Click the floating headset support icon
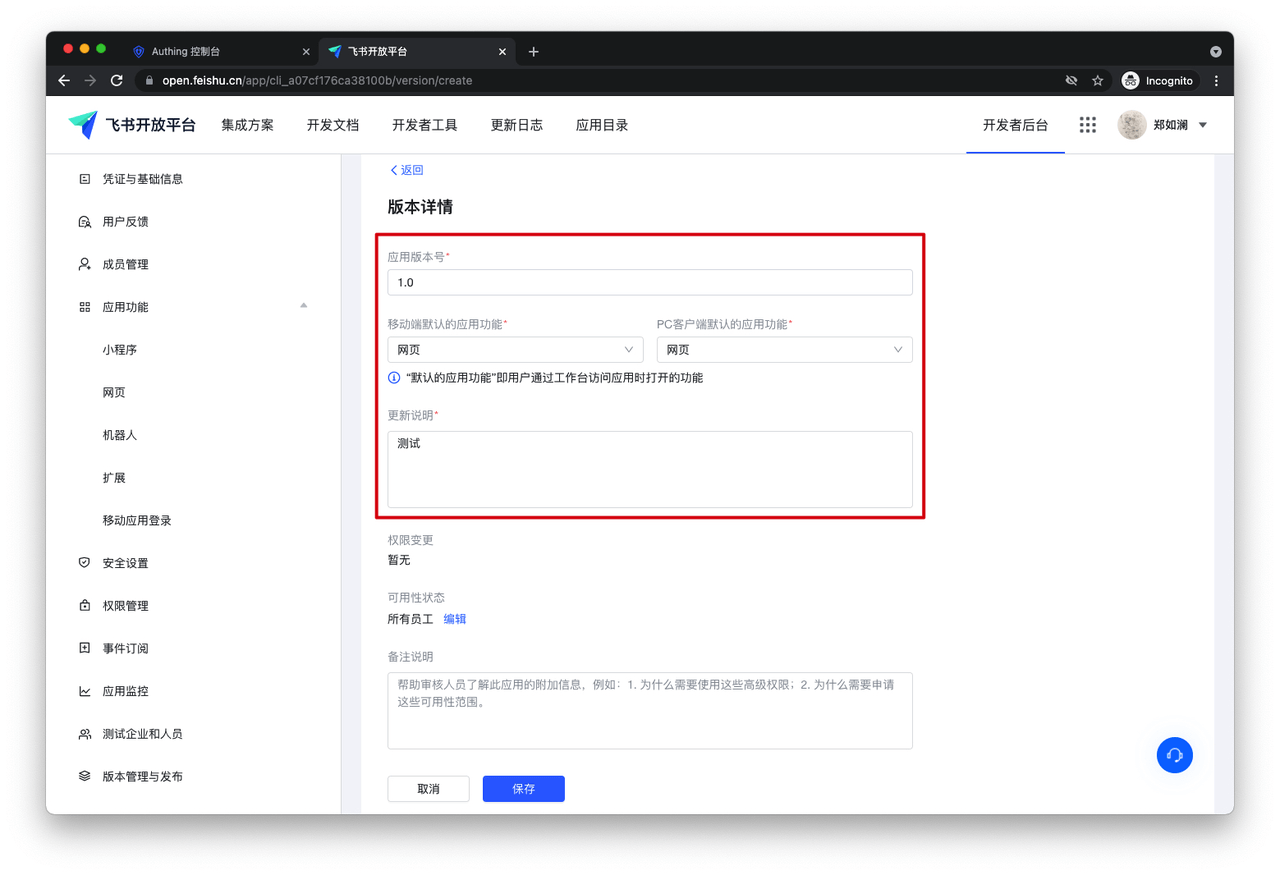The width and height of the screenshot is (1280, 875). point(1174,755)
